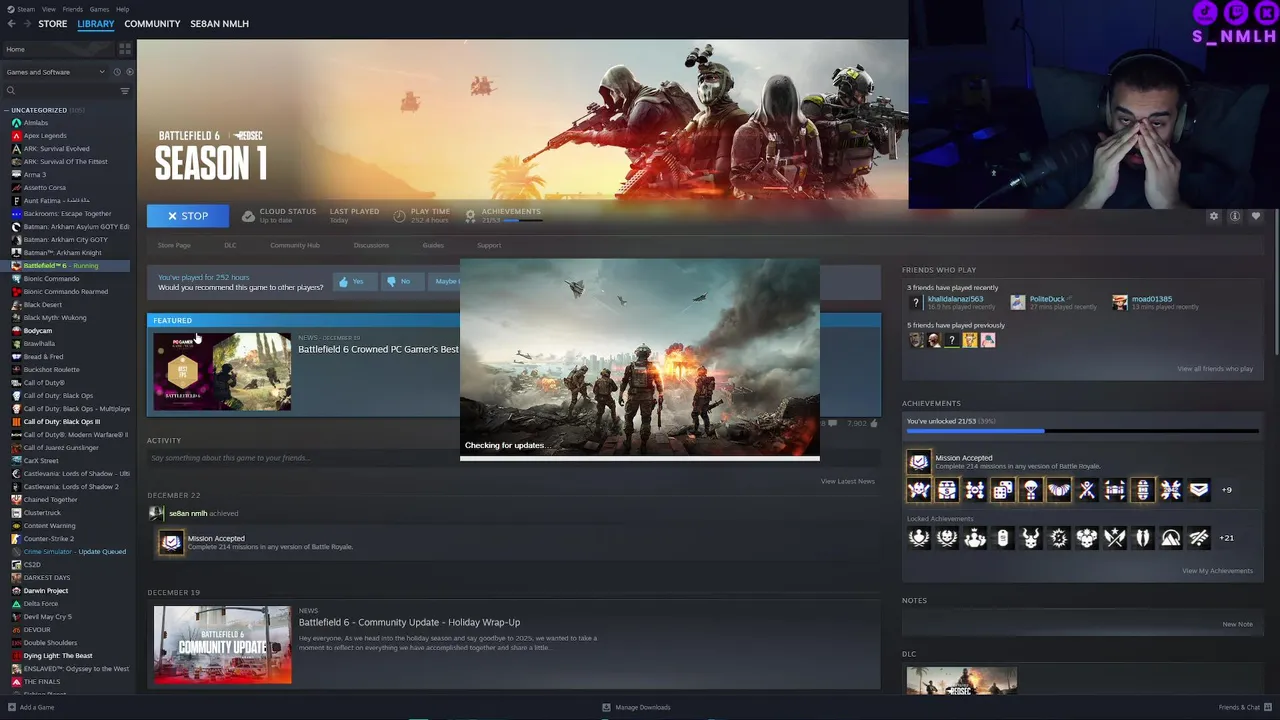Switch to COMMUNITY tab

point(152,23)
